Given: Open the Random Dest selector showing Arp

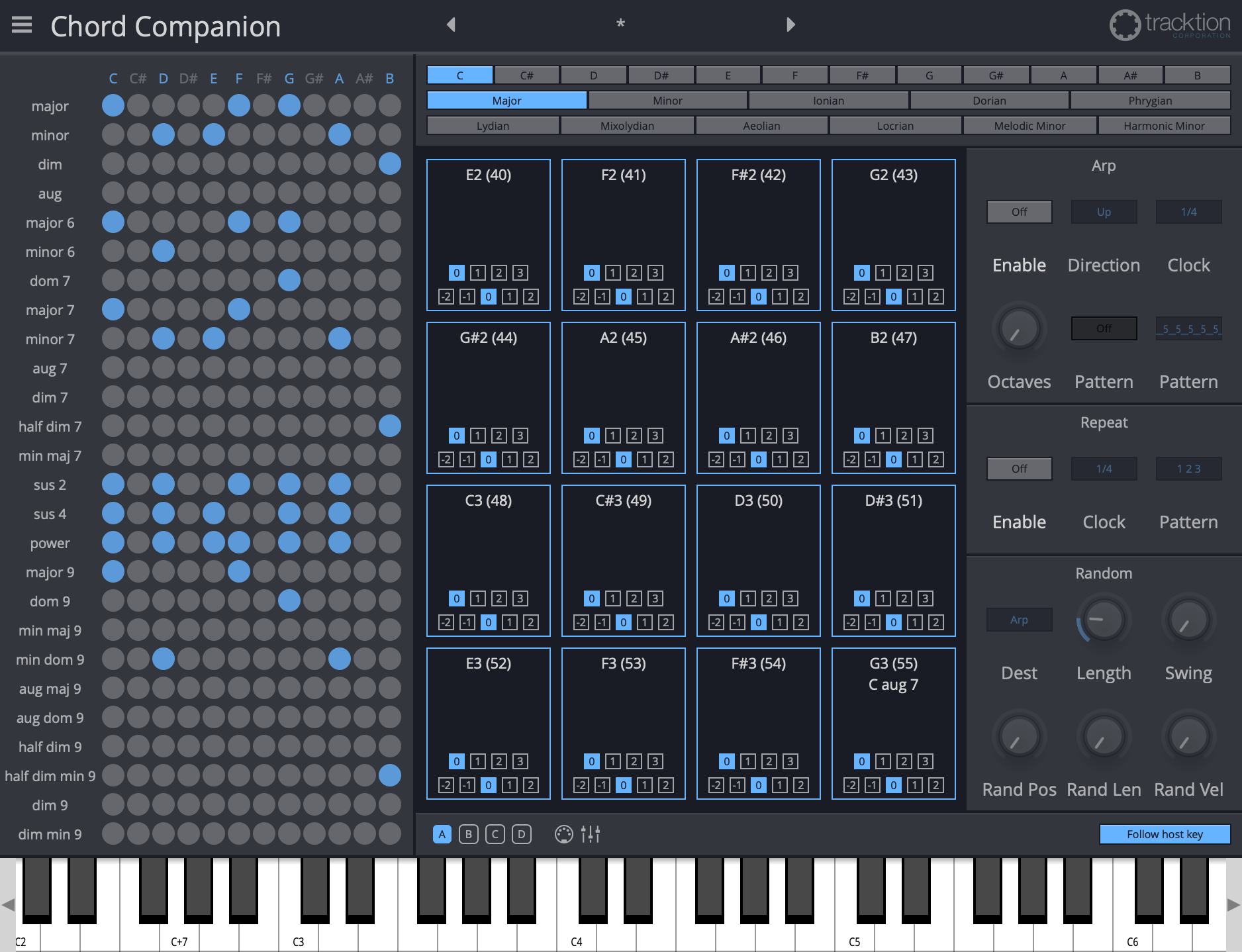Looking at the screenshot, I should click(1019, 620).
